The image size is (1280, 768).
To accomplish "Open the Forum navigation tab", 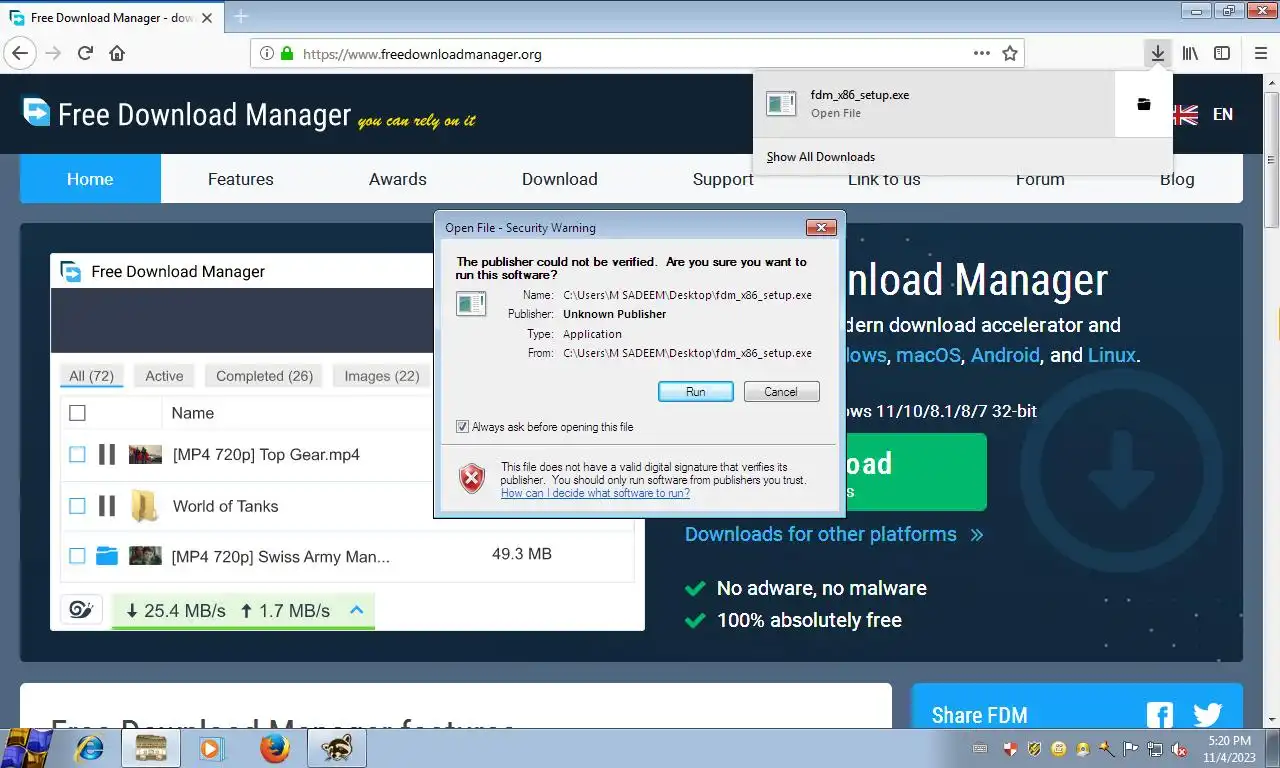I will 1040,179.
